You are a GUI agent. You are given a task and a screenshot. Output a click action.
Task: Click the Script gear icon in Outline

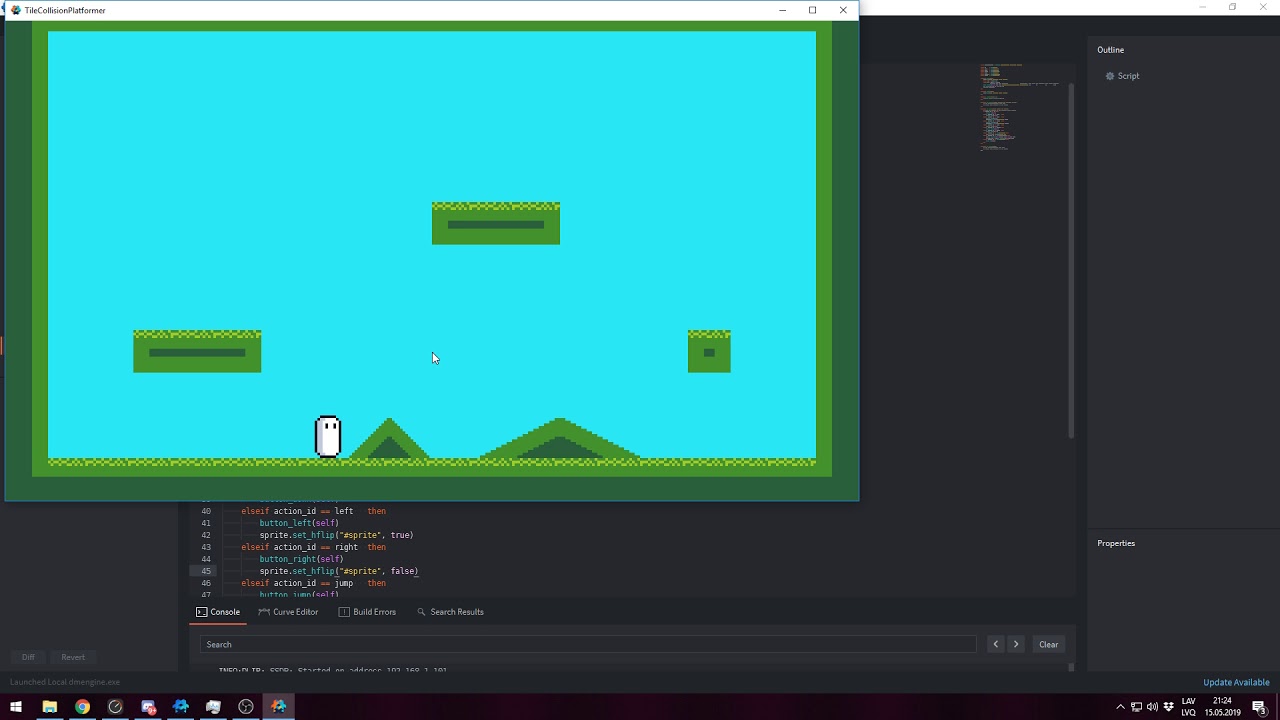click(1110, 76)
